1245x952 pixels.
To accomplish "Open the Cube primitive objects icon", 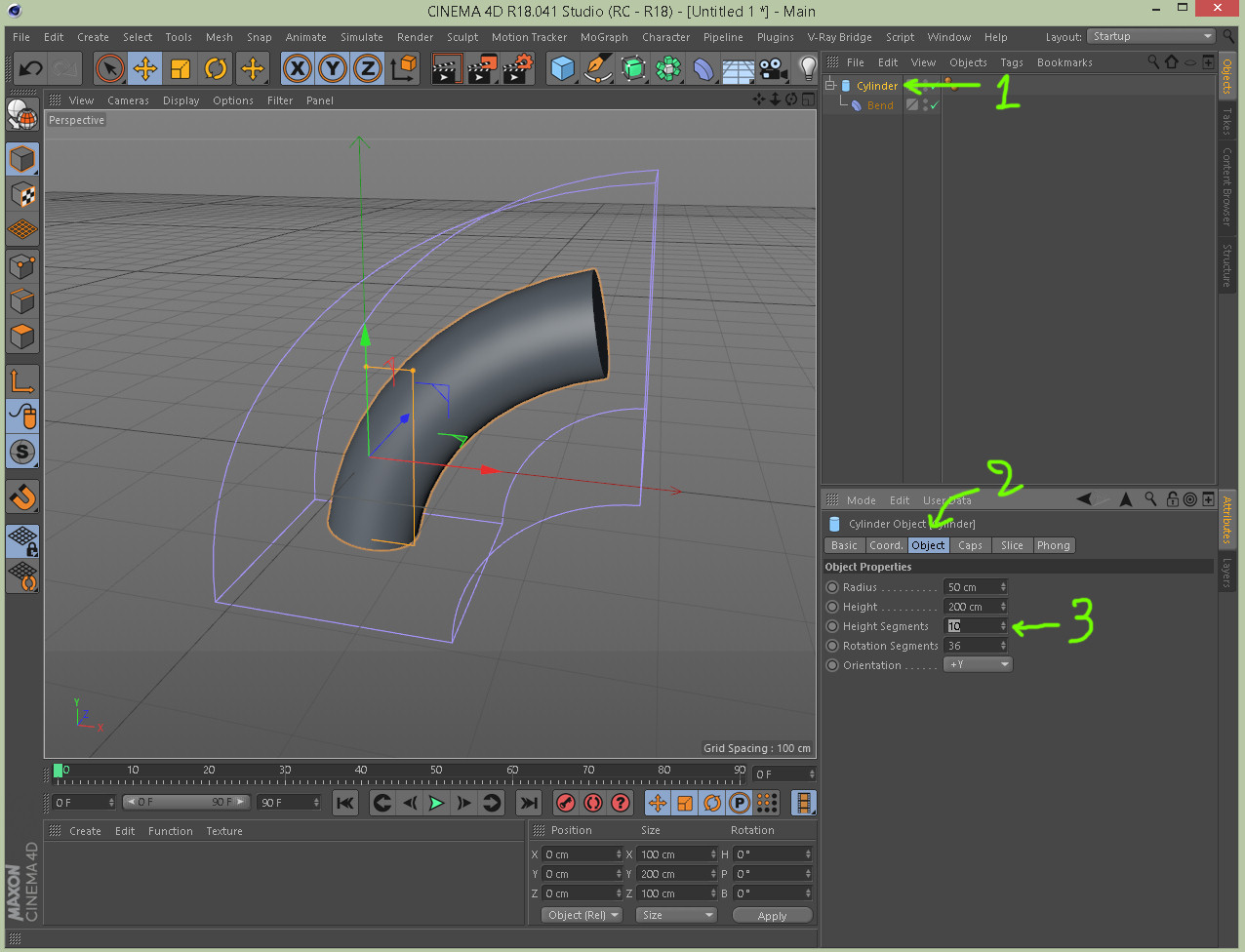I will [563, 68].
